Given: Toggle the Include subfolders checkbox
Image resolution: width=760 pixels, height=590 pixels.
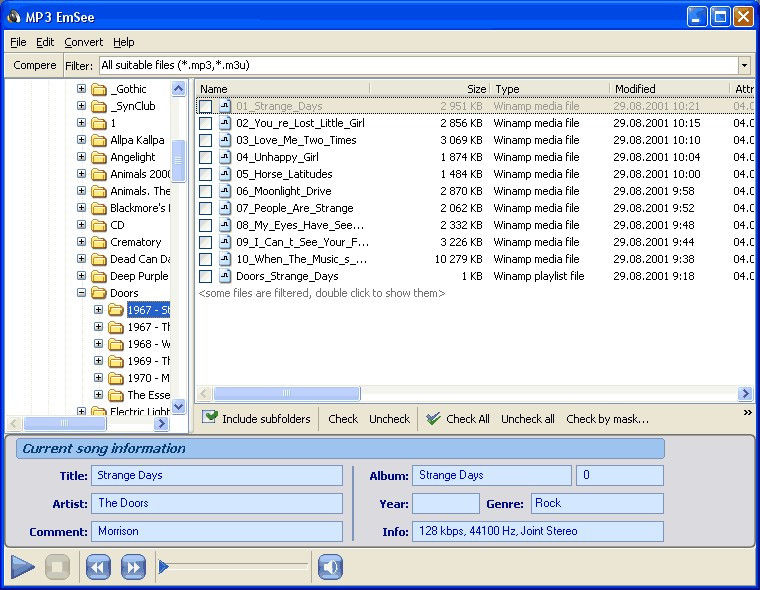Looking at the screenshot, I should [210, 417].
